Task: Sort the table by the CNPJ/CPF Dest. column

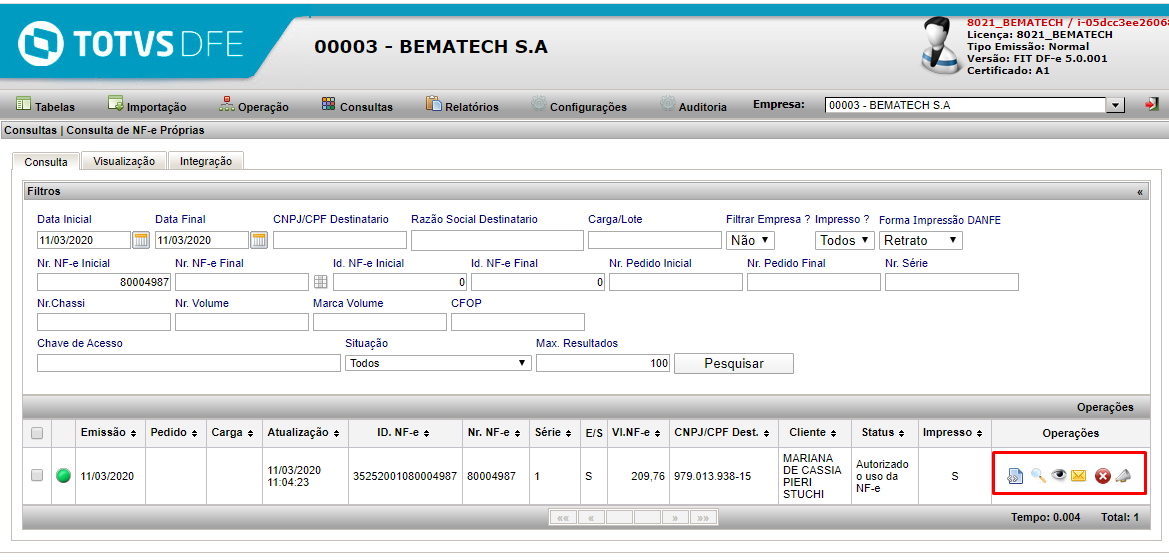Action: pyautogui.click(x=722, y=432)
